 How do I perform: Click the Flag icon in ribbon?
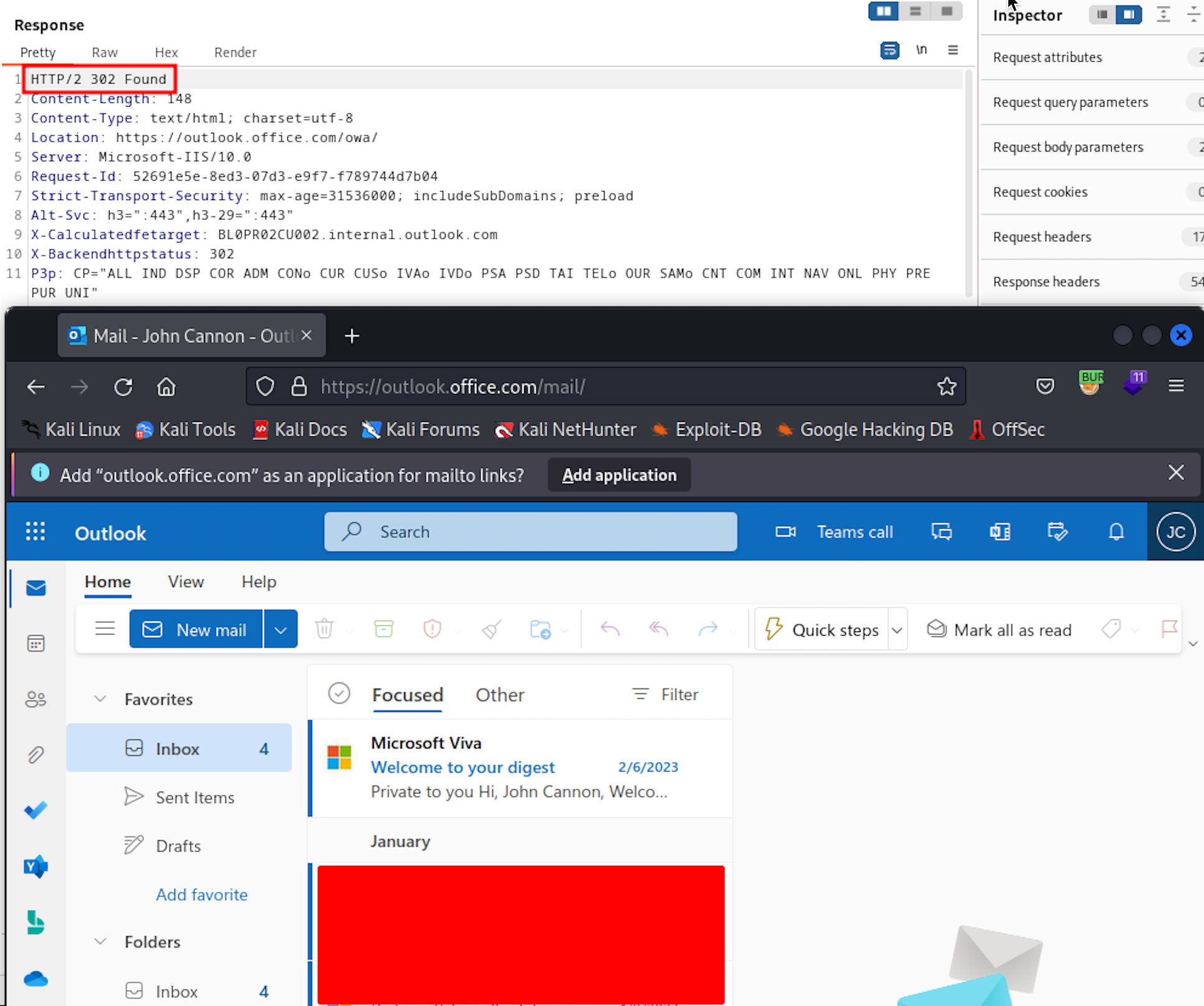1169,628
